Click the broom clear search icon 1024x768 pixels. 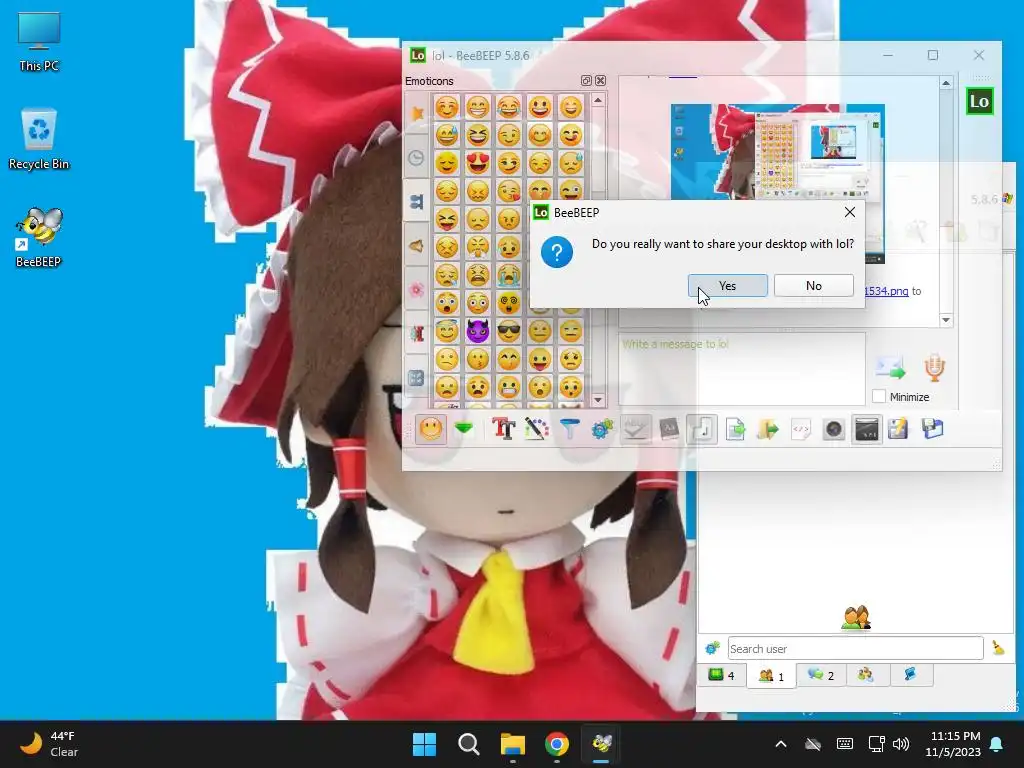pos(998,648)
